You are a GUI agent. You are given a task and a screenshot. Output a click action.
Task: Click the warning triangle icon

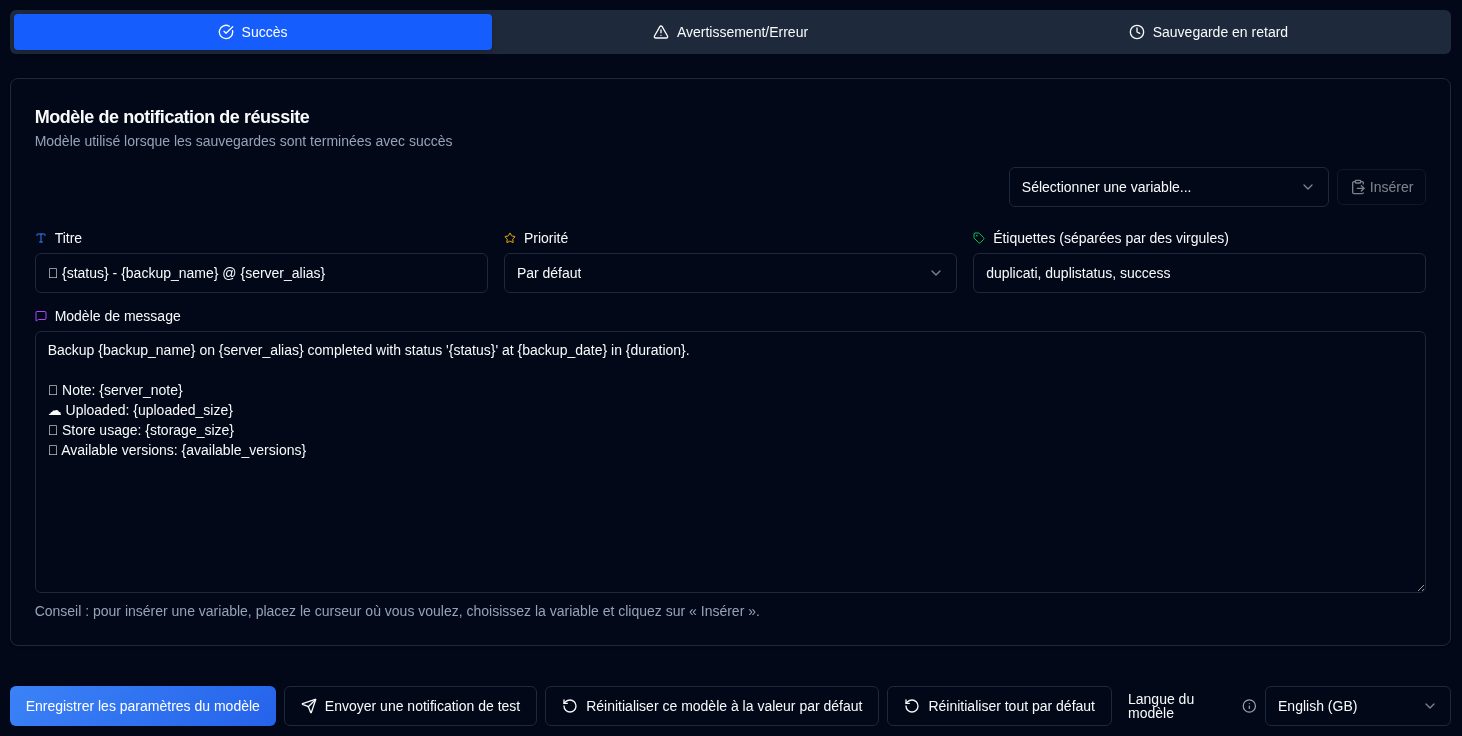coord(661,32)
